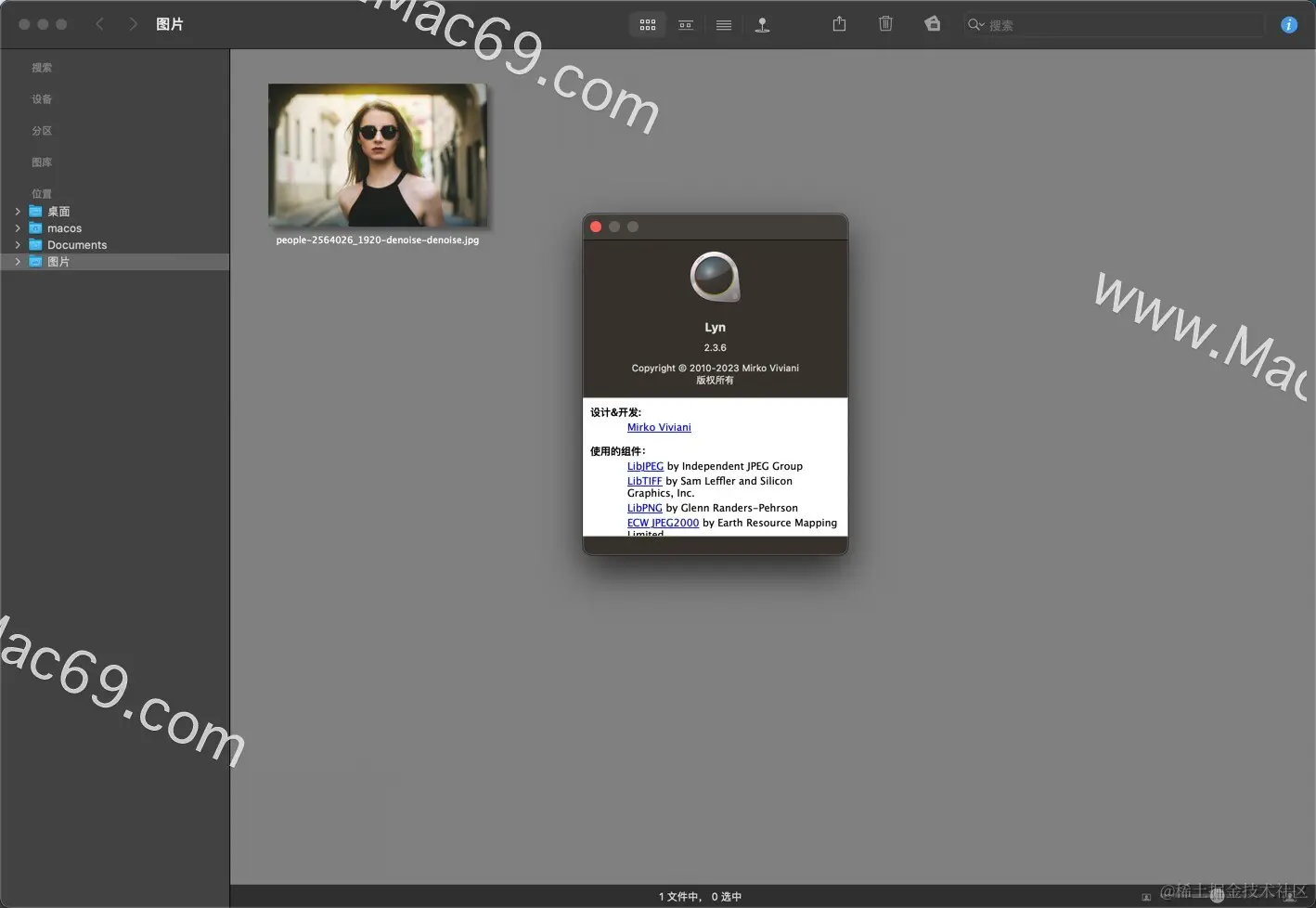Click the 使用的组件 heading
The image size is (1316, 908).
(617, 452)
